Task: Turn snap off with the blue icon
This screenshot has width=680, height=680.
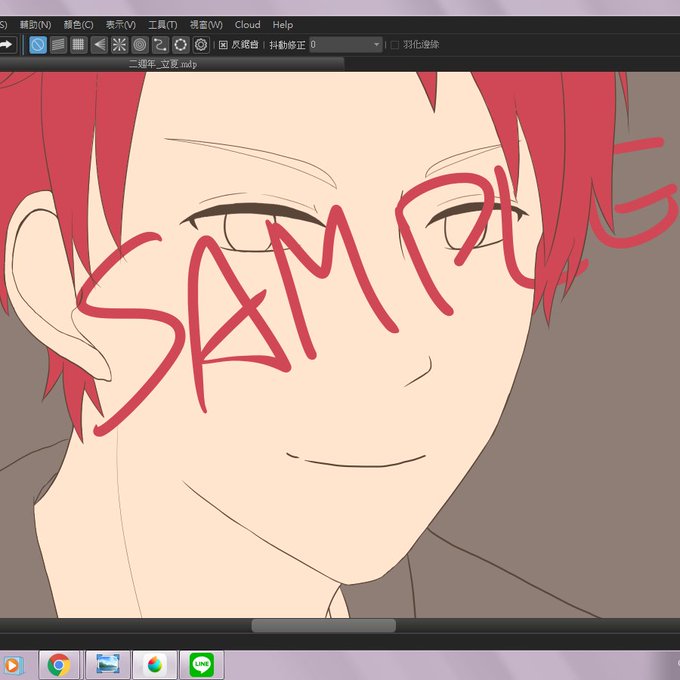Action: pyautogui.click(x=38, y=45)
